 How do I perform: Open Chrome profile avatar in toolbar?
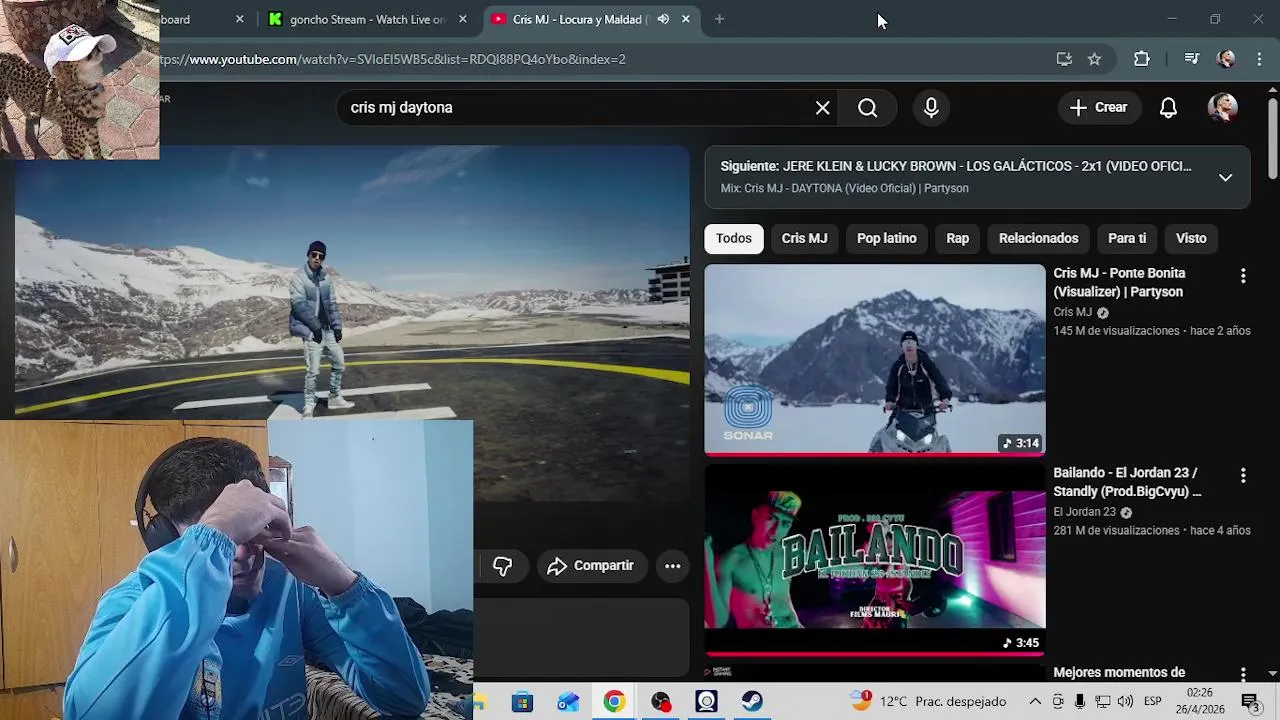point(1226,59)
